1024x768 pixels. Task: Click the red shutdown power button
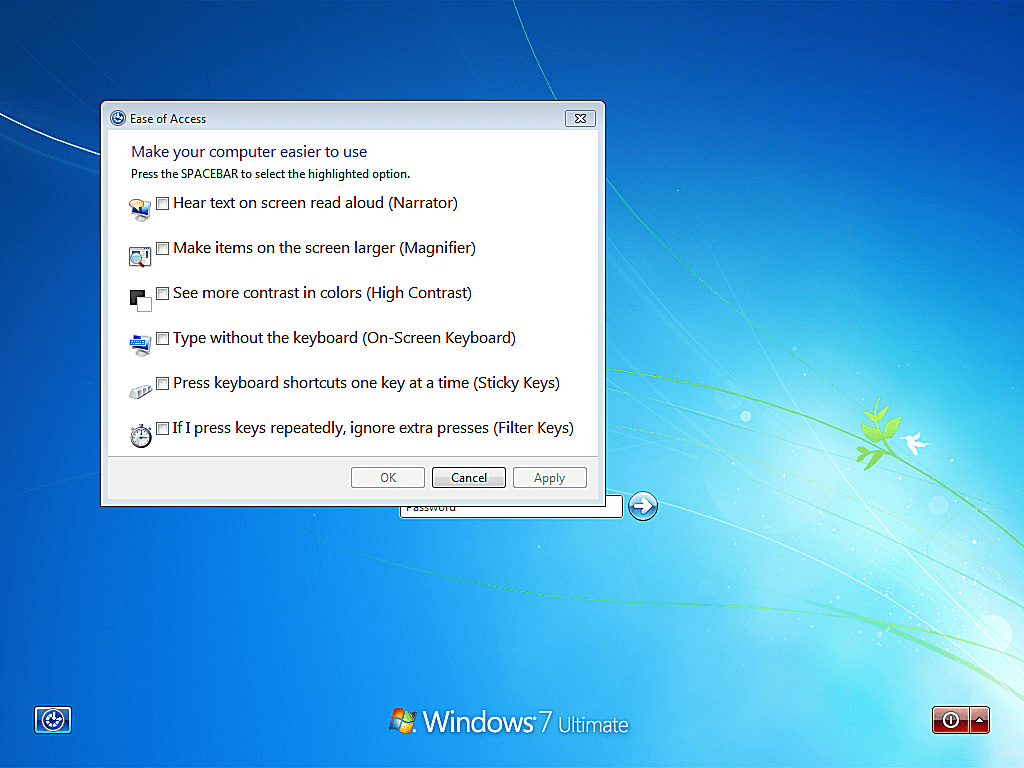pos(950,720)
